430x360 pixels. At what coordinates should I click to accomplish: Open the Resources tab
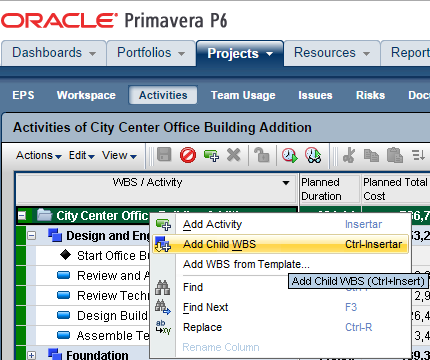(332, 53)
